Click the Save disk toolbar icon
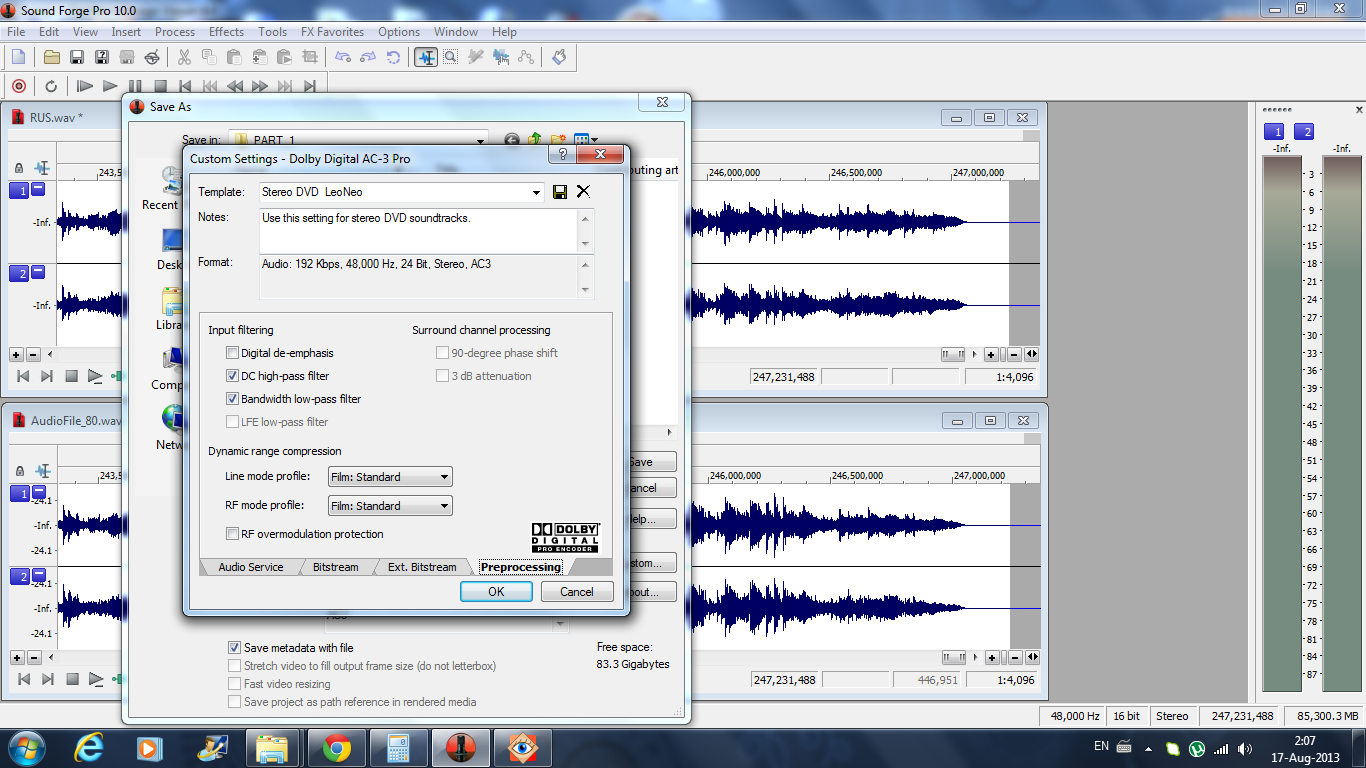 (x=76, y=57)
